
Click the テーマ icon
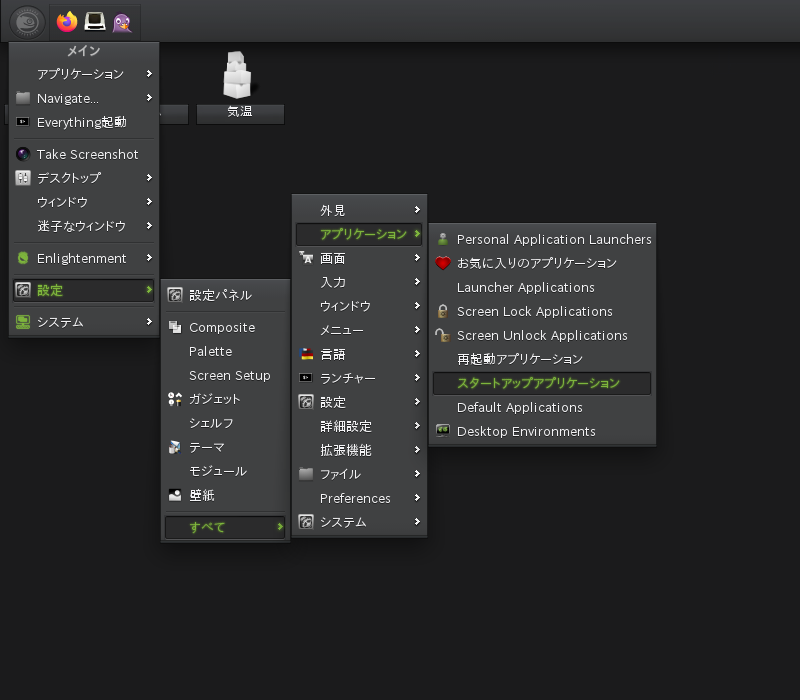tap(175, 447)
